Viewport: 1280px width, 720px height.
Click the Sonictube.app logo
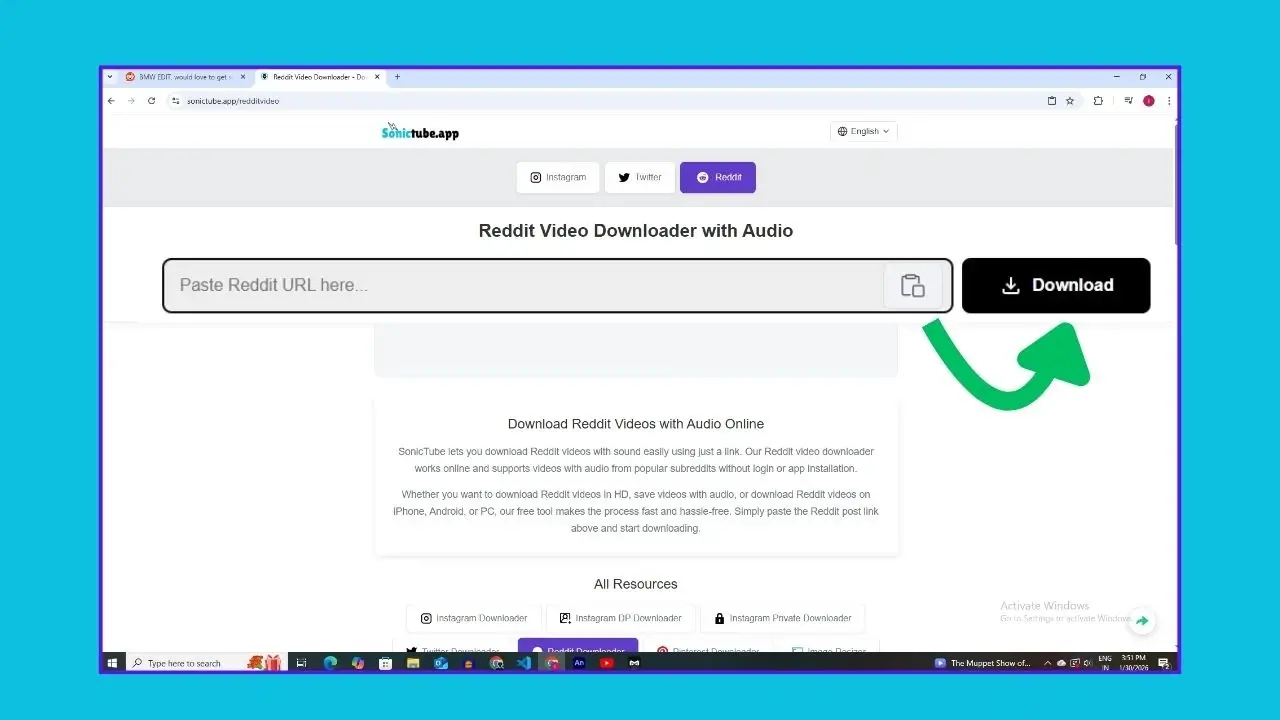click(420, 132)
